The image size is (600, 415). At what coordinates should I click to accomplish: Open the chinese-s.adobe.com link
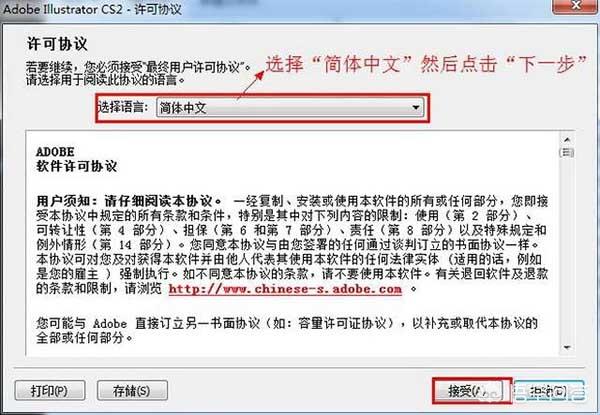point(285,289)
